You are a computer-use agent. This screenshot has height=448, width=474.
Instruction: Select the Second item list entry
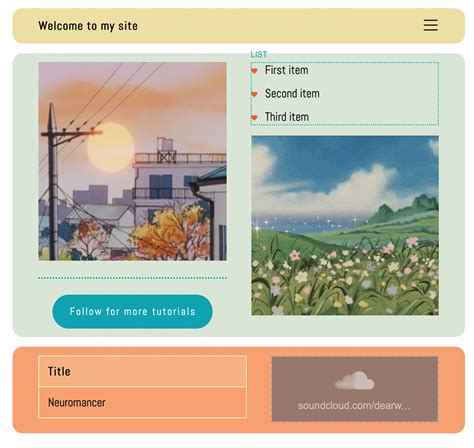[x=292, y=94]
